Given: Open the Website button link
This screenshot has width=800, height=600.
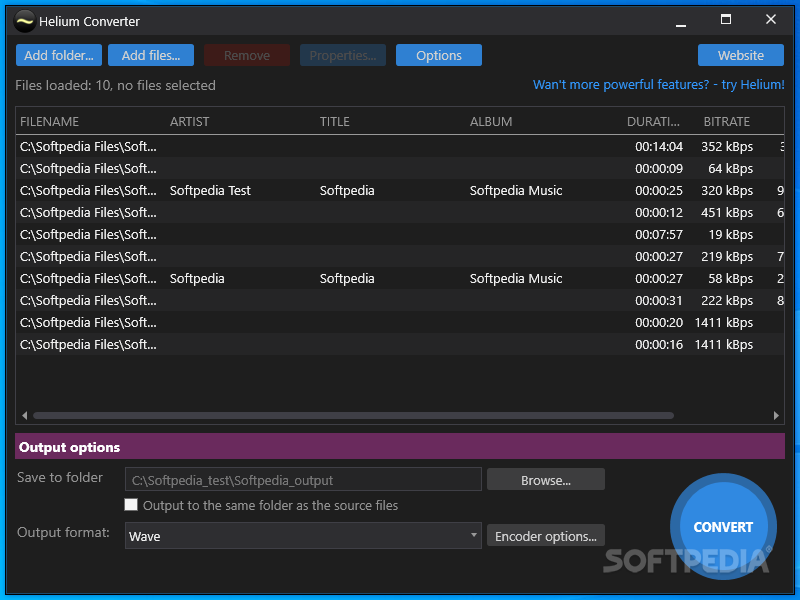Looking at the screenshot, I should (x=740, y=55).
